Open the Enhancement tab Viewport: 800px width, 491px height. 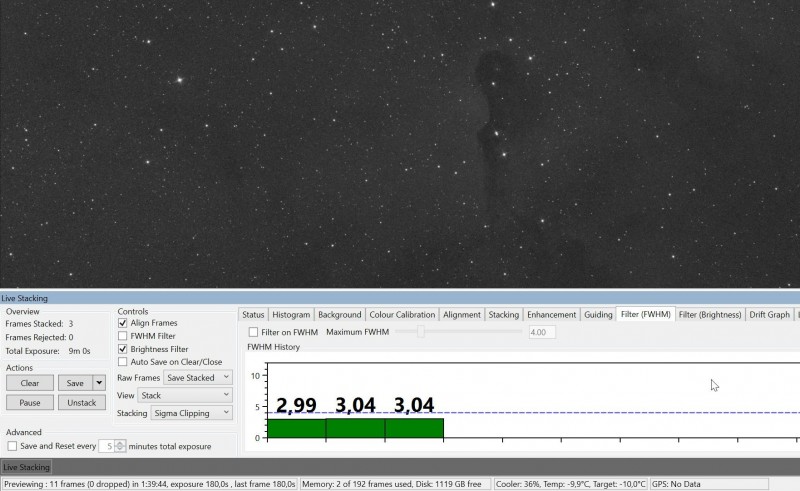coord(552,315)
